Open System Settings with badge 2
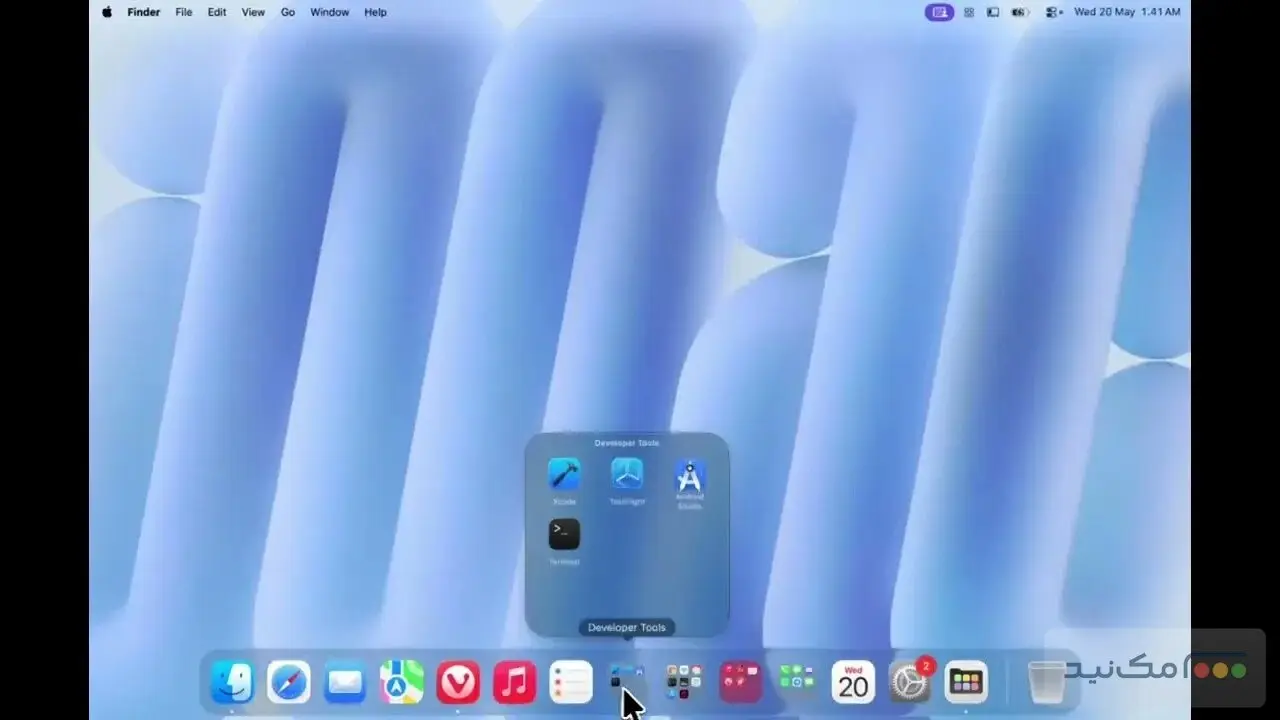The image size is (1280, 720). pyautogui.click(x=911, y=681)
